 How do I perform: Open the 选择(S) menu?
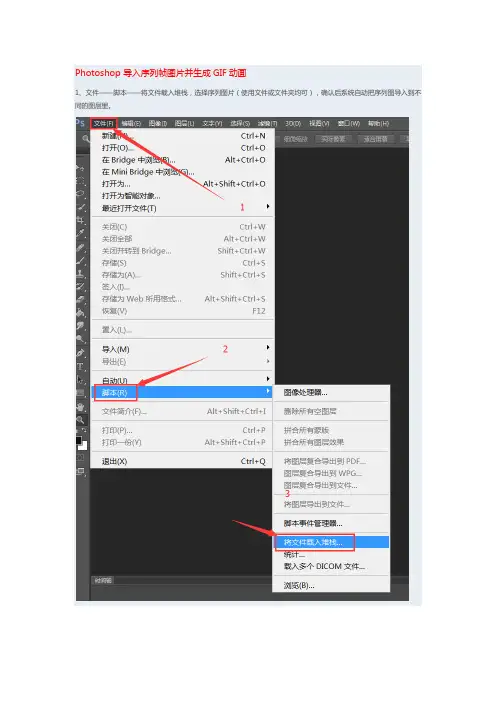240,124
